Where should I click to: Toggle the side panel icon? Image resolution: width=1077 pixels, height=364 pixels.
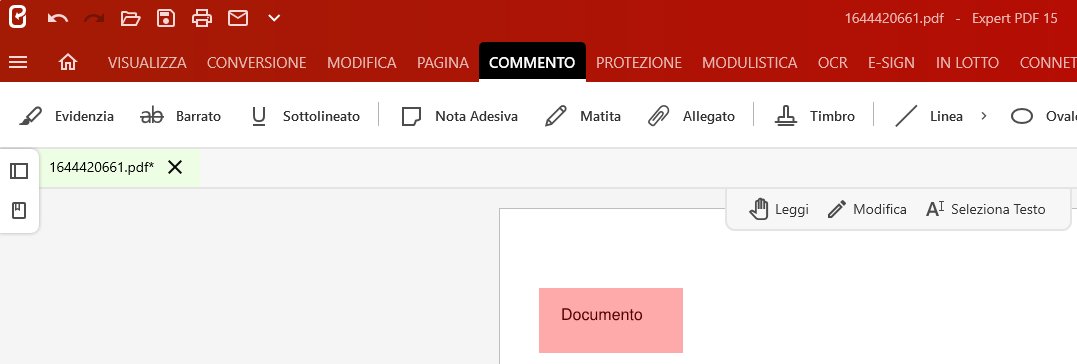19,171
